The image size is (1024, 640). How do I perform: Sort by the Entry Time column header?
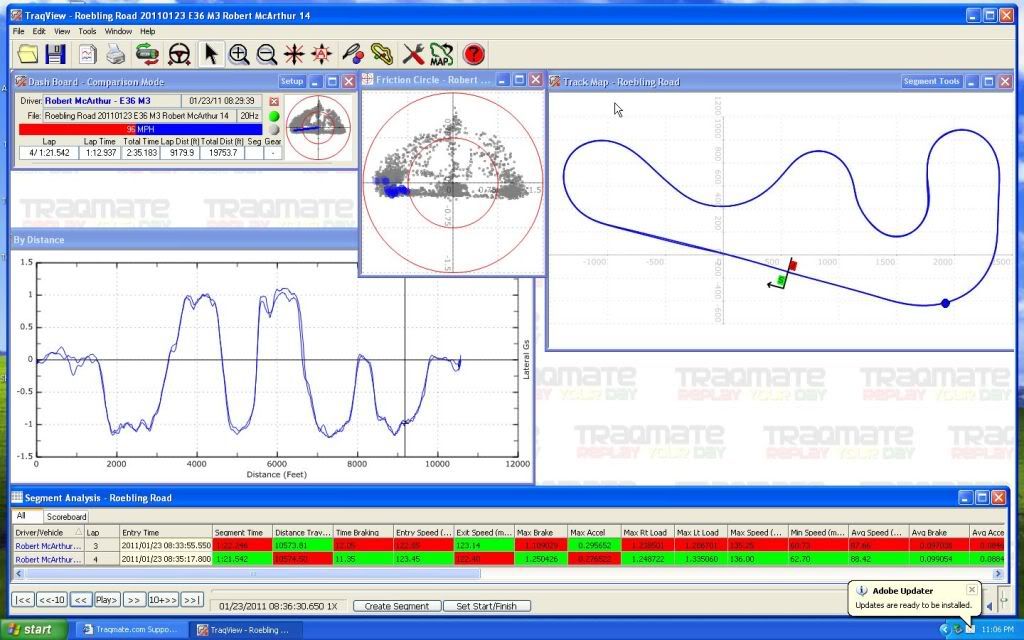pyautogui.click(x=165, y=532)
